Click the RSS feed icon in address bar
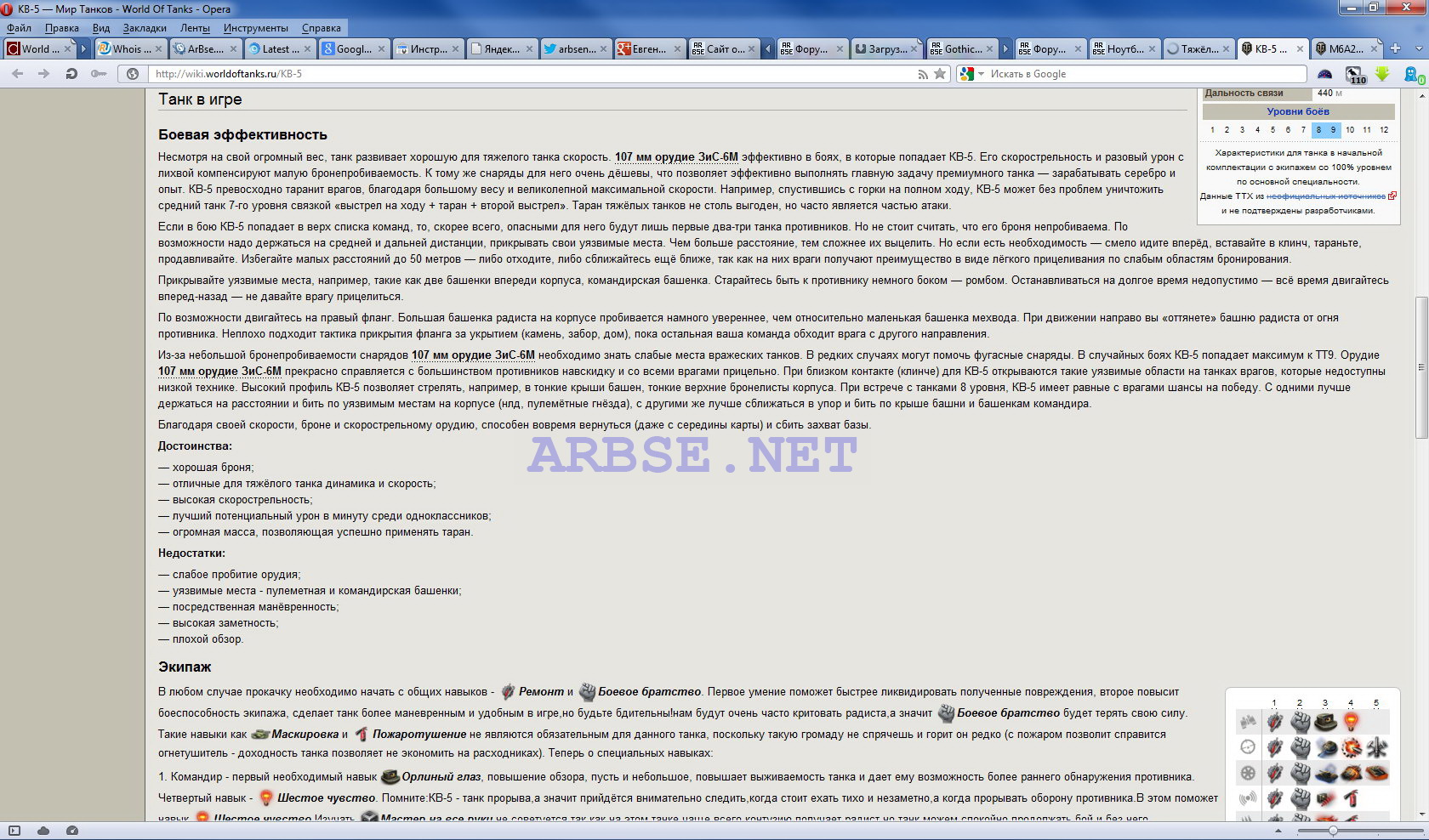This screenshot has height=840, width=1429. tap(923, 74)
